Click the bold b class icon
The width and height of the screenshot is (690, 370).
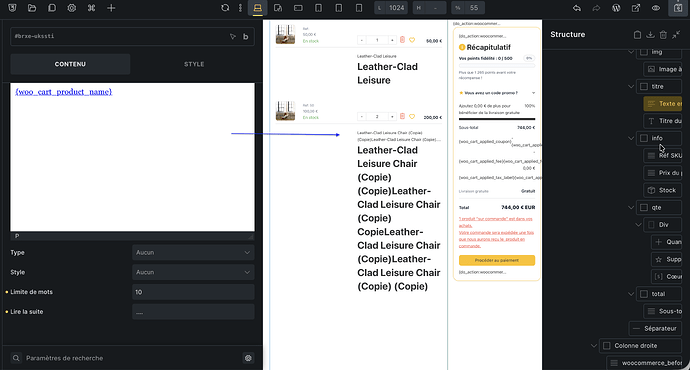click(x=246, y=37)
